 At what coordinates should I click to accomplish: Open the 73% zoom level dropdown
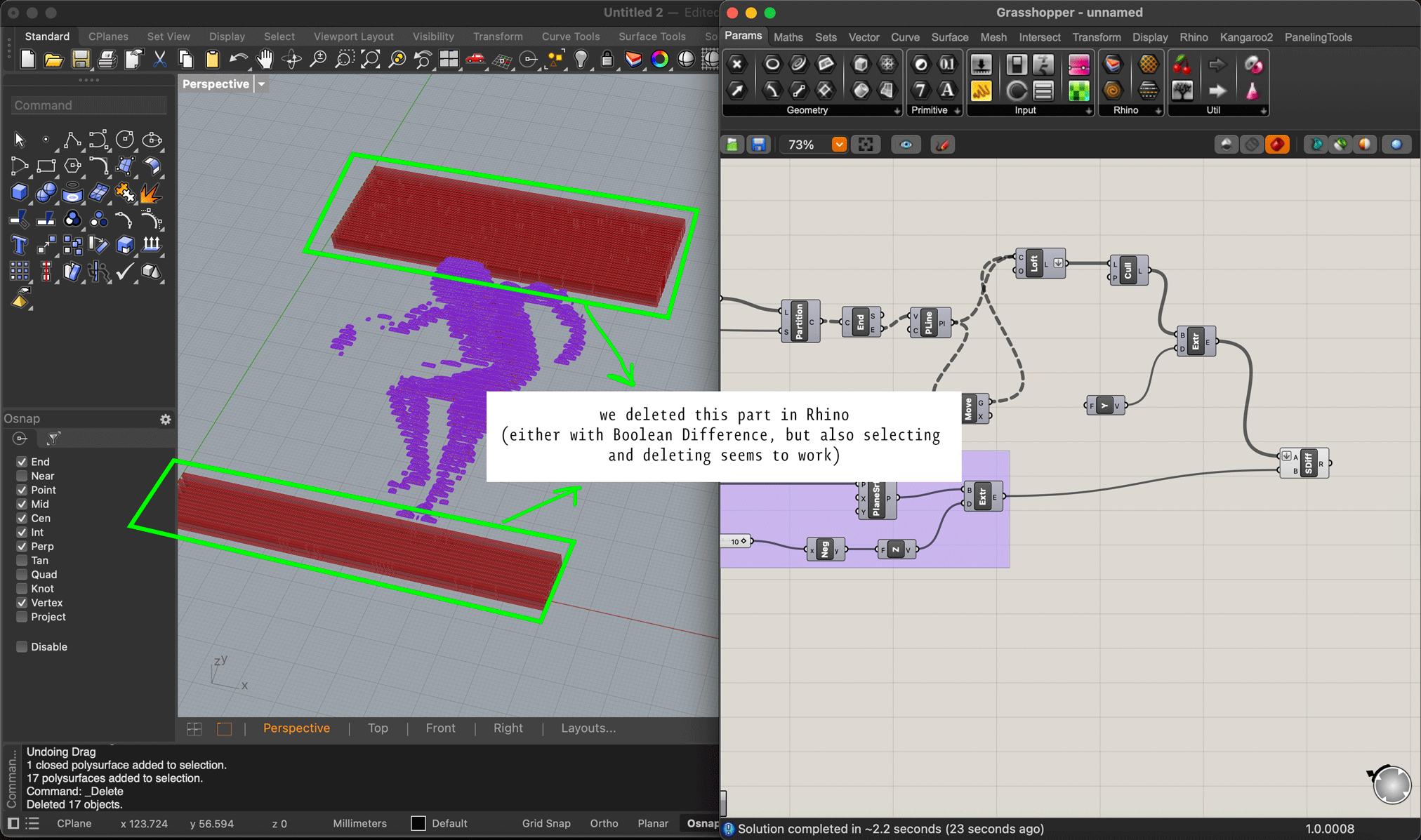tap(839, 145)
